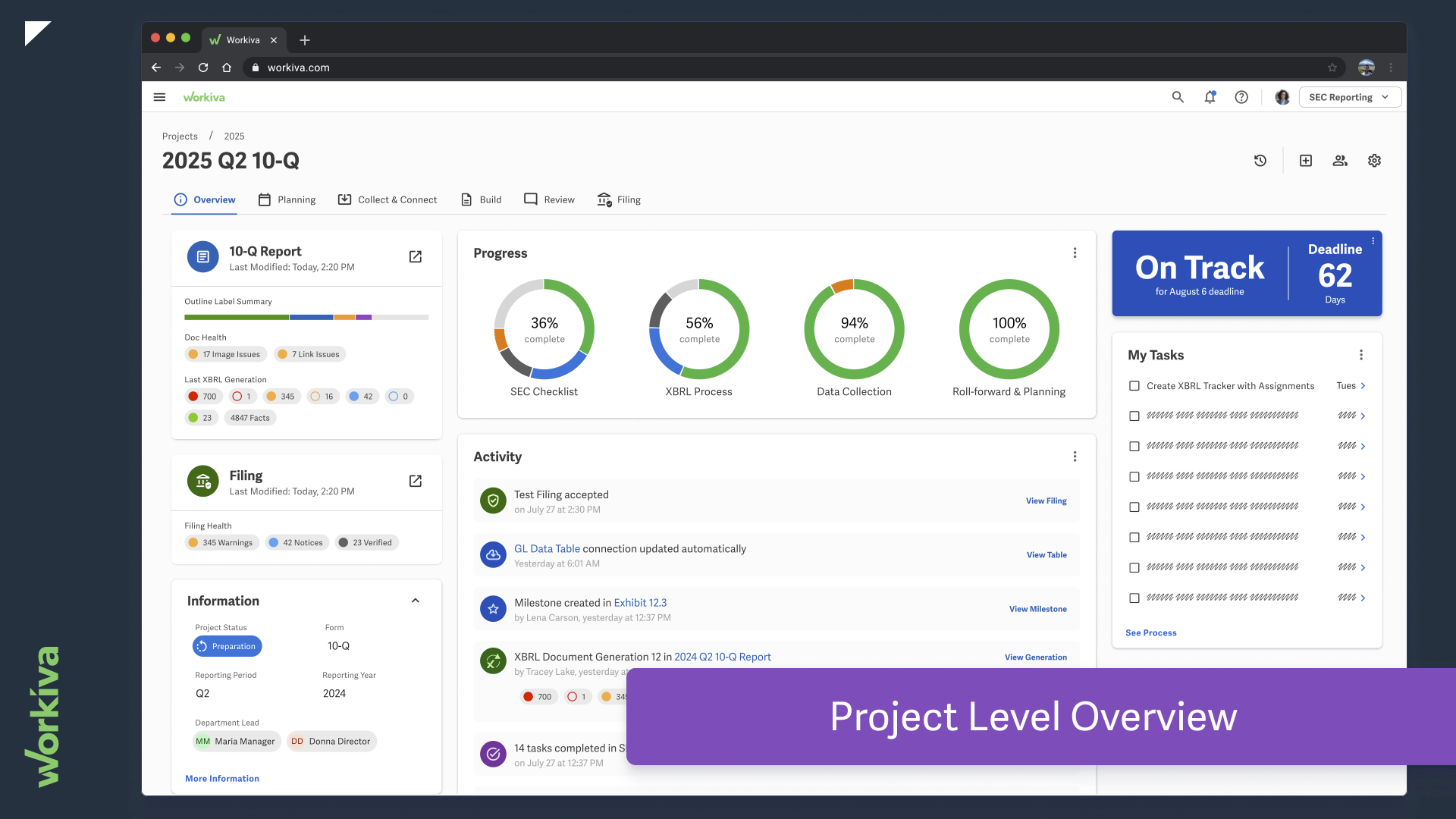Open project settings gear icon
The width and height of the screenshot is (1456, 819).
click(x=1374, y=161)
